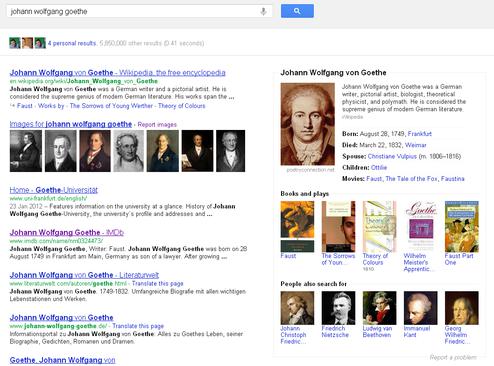Open the Ottilie children link
Screen dimensions: 494x366
pos(379,168)
